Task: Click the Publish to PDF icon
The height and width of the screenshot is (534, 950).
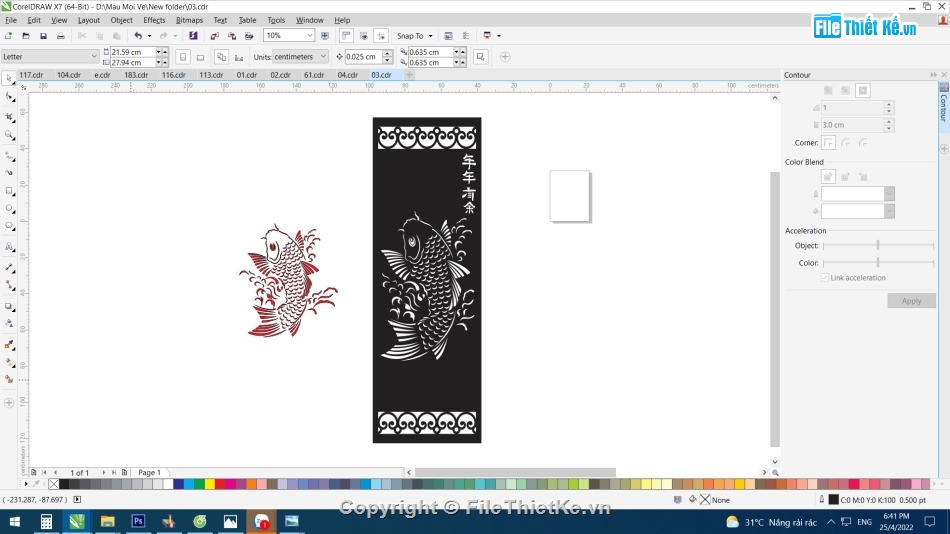Action: (x=249, y=36)
